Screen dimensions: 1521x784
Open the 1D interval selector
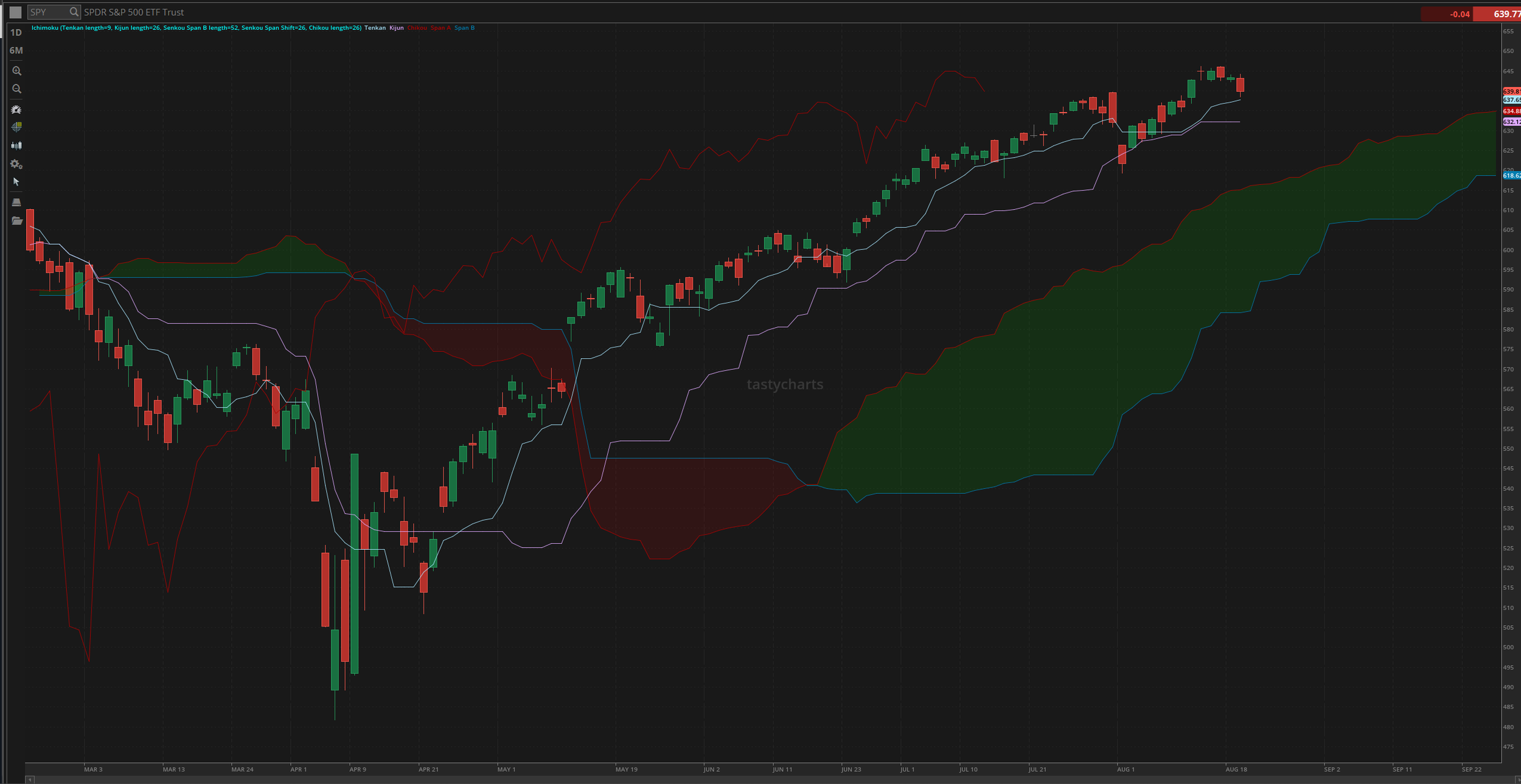coord(16,32)
